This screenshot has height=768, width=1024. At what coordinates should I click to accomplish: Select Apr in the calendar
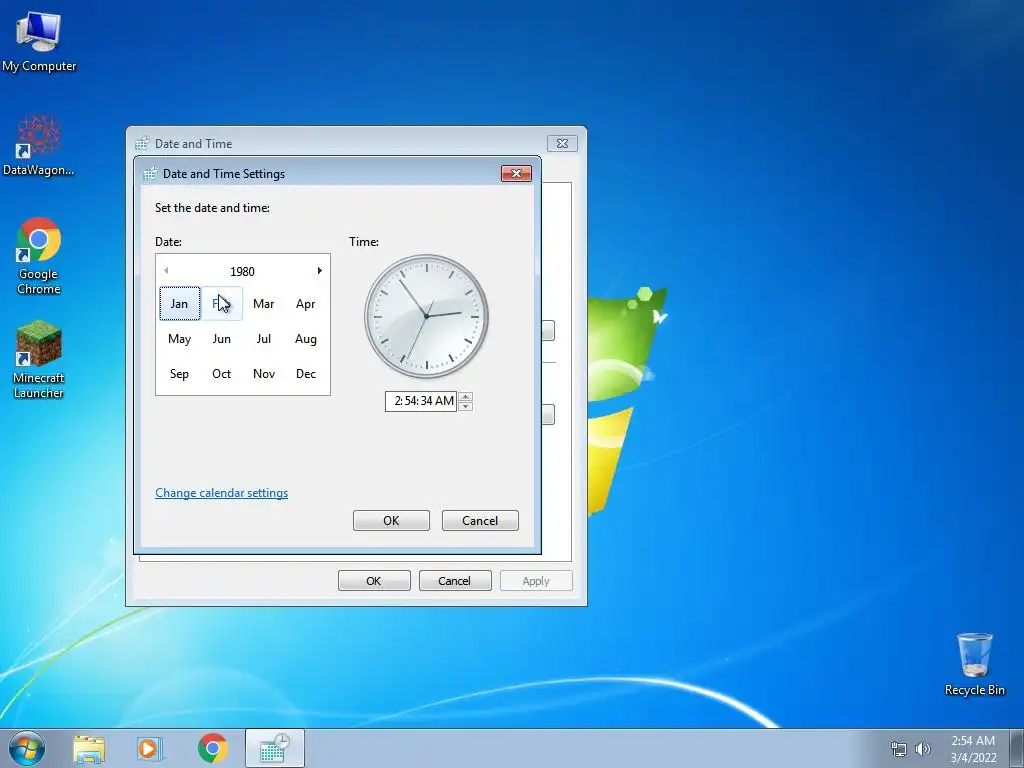coord(306,304)
